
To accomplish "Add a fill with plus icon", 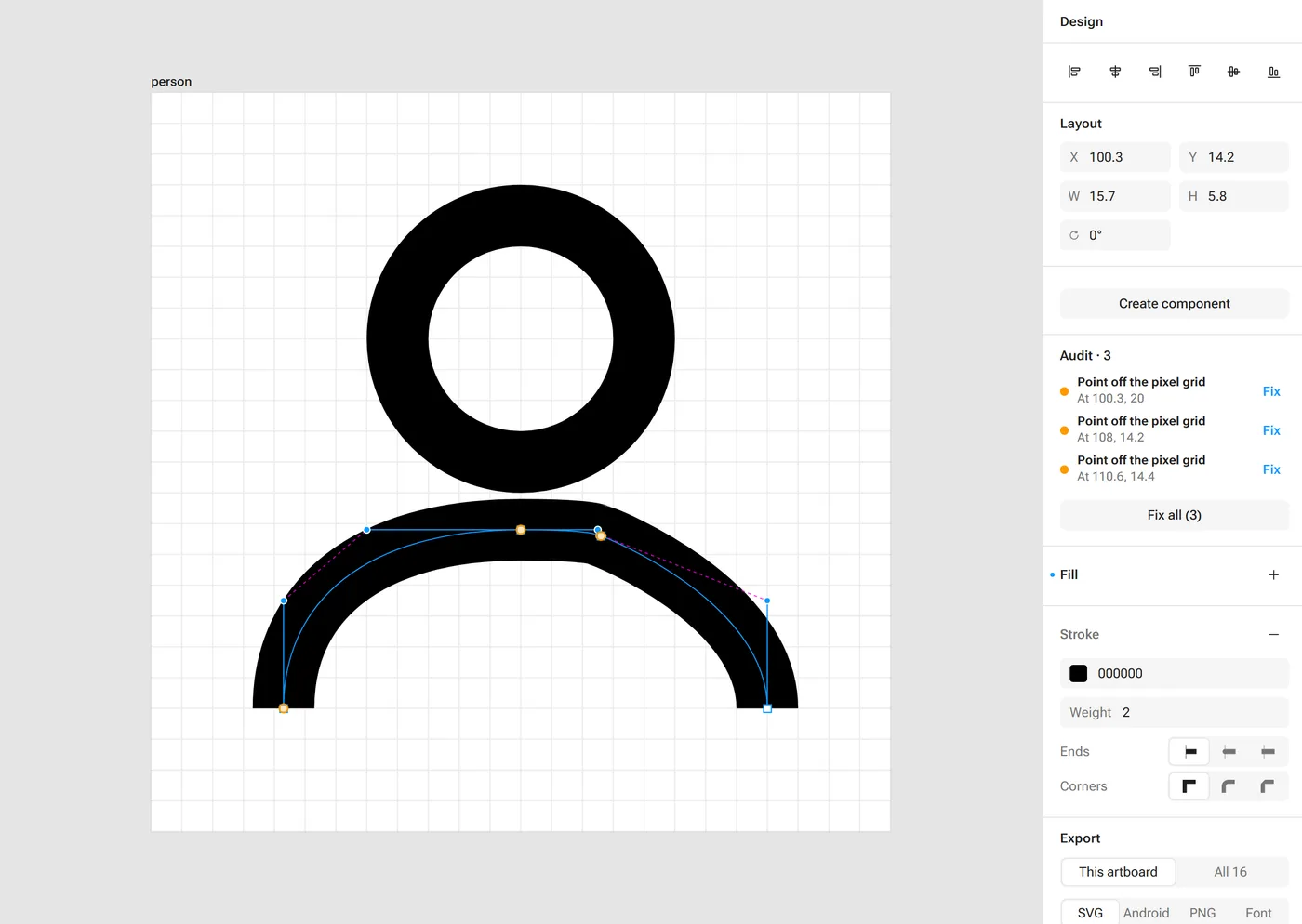I will pyautogui.click(x=1273, y=574).
